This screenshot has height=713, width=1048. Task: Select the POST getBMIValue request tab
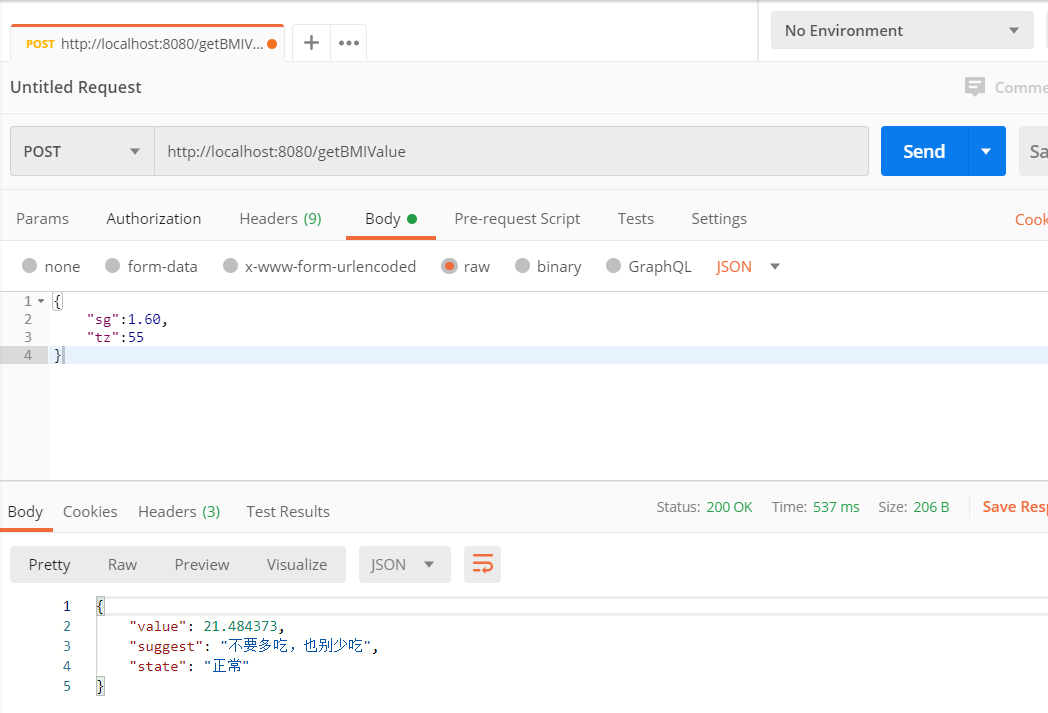[147, 44]
